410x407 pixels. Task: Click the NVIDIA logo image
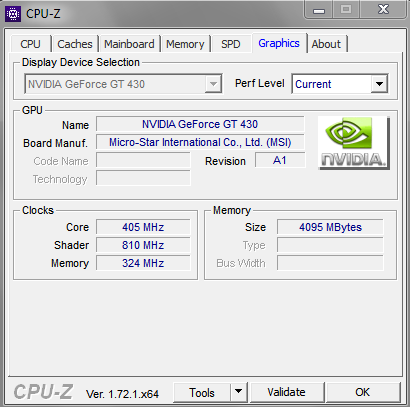pyautogui.click(x=354, y=143)
